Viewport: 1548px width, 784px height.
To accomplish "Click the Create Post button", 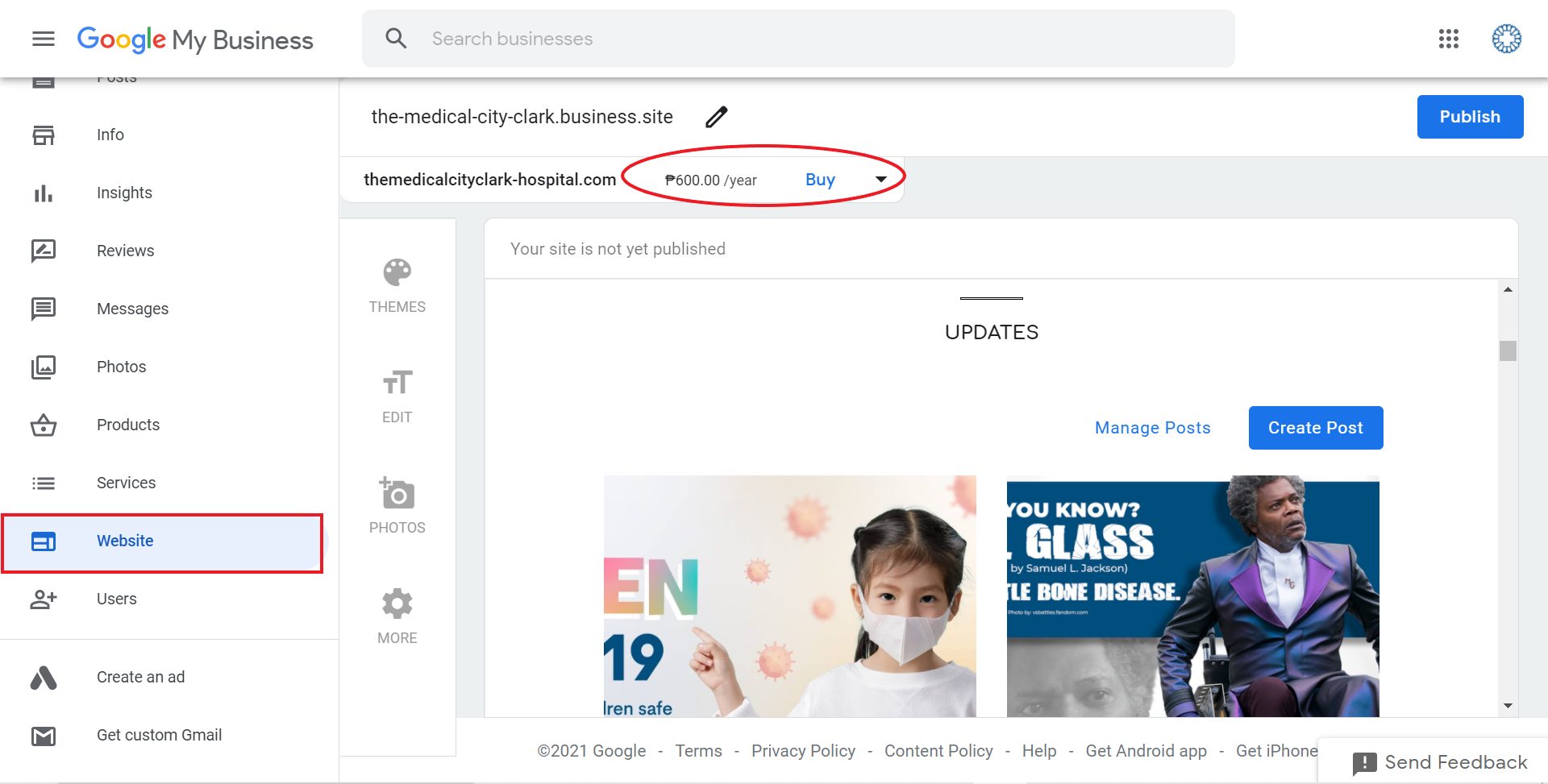I will [x=1315, y=428].
